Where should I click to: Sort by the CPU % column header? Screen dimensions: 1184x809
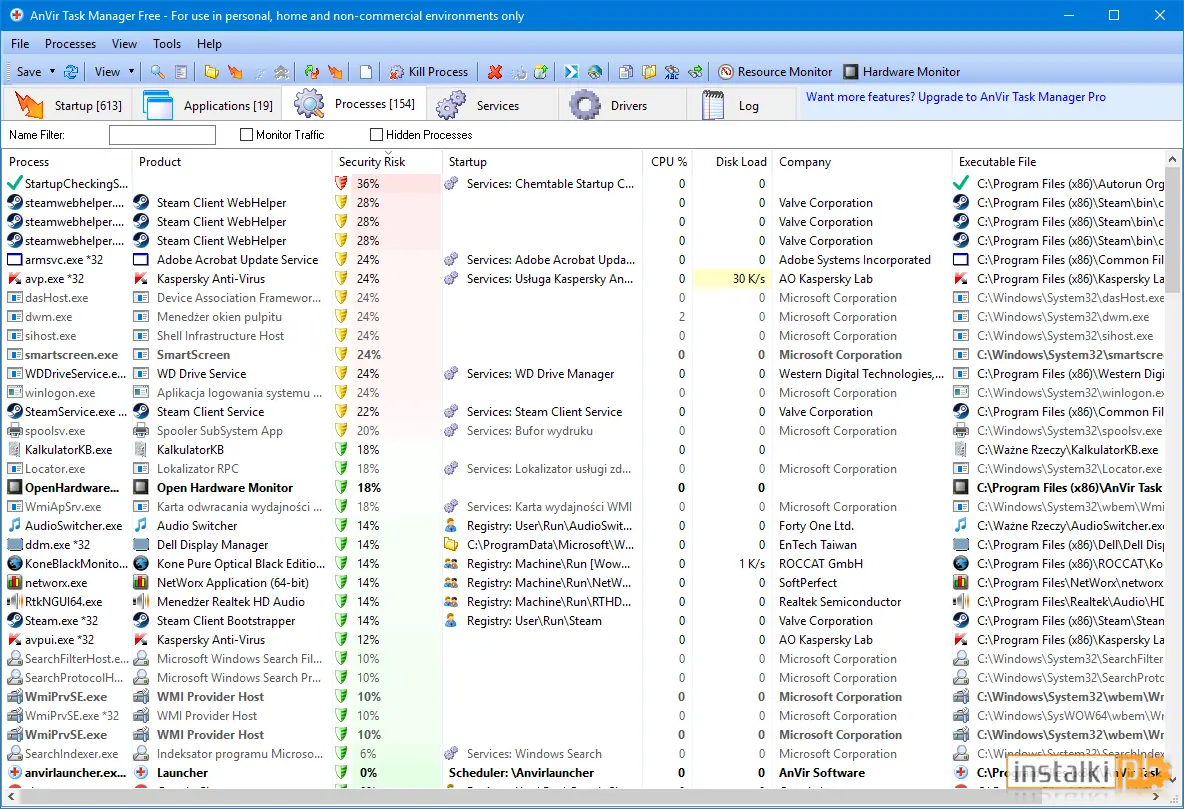(669, 162)
